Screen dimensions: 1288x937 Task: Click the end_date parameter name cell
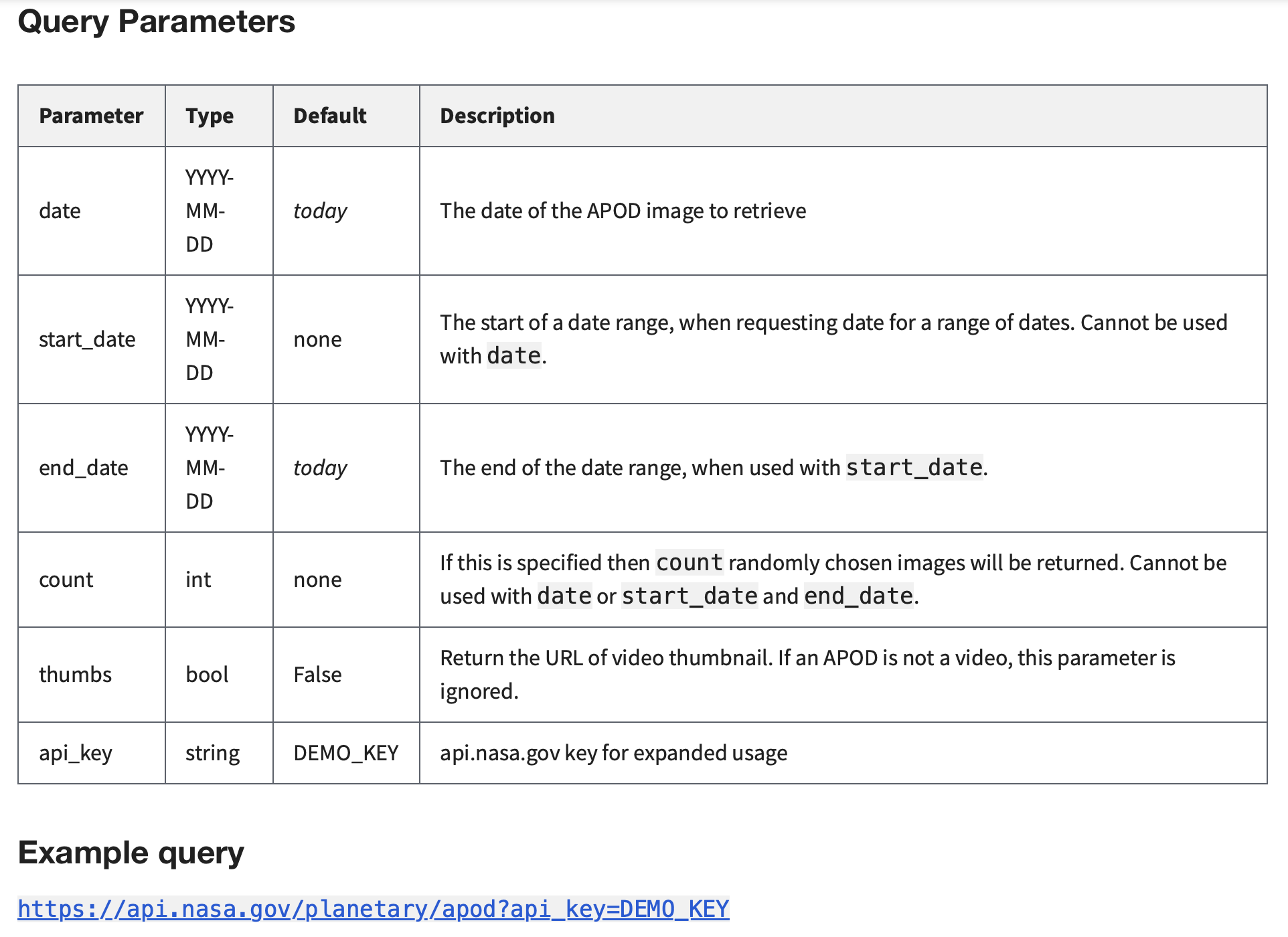(x=92, y=468)
